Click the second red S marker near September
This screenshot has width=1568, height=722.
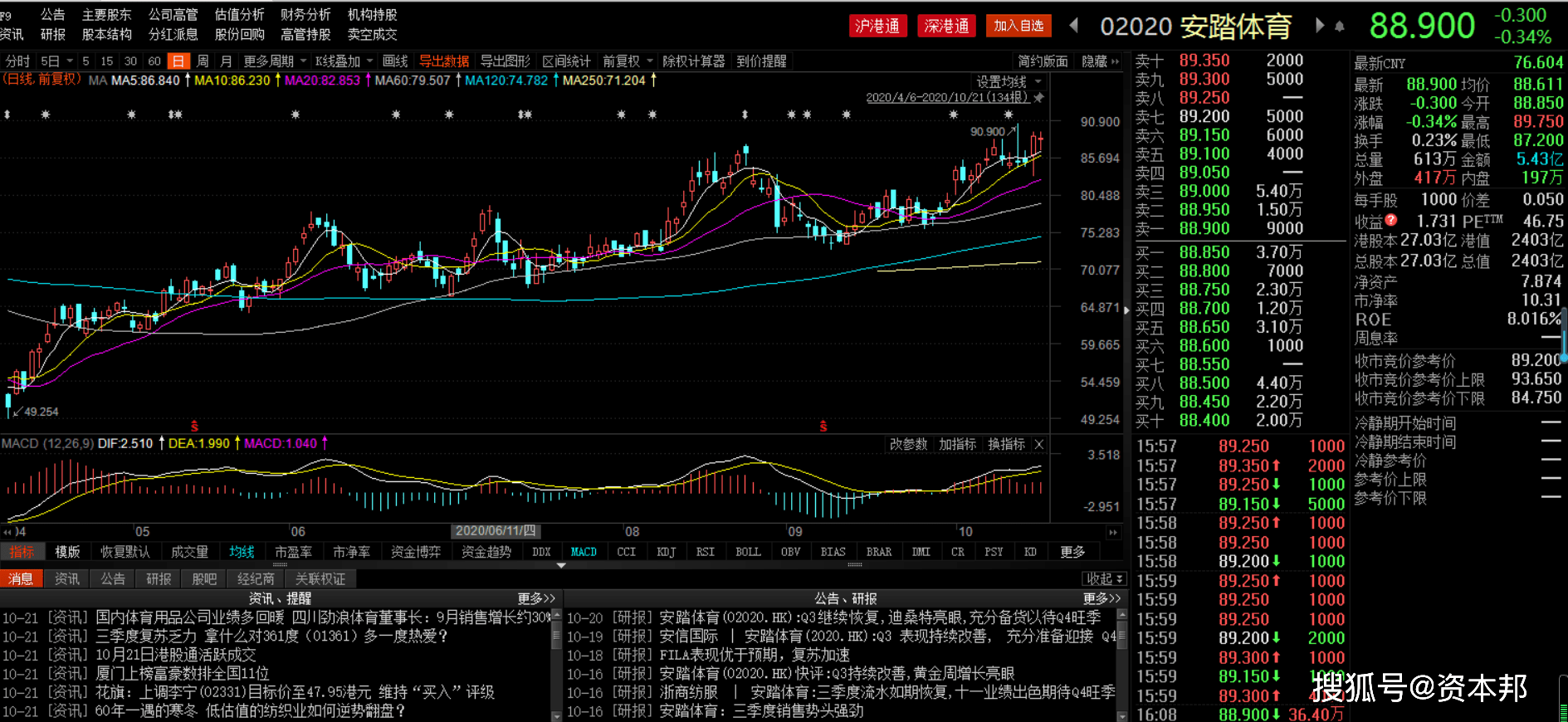coord(823,427)
